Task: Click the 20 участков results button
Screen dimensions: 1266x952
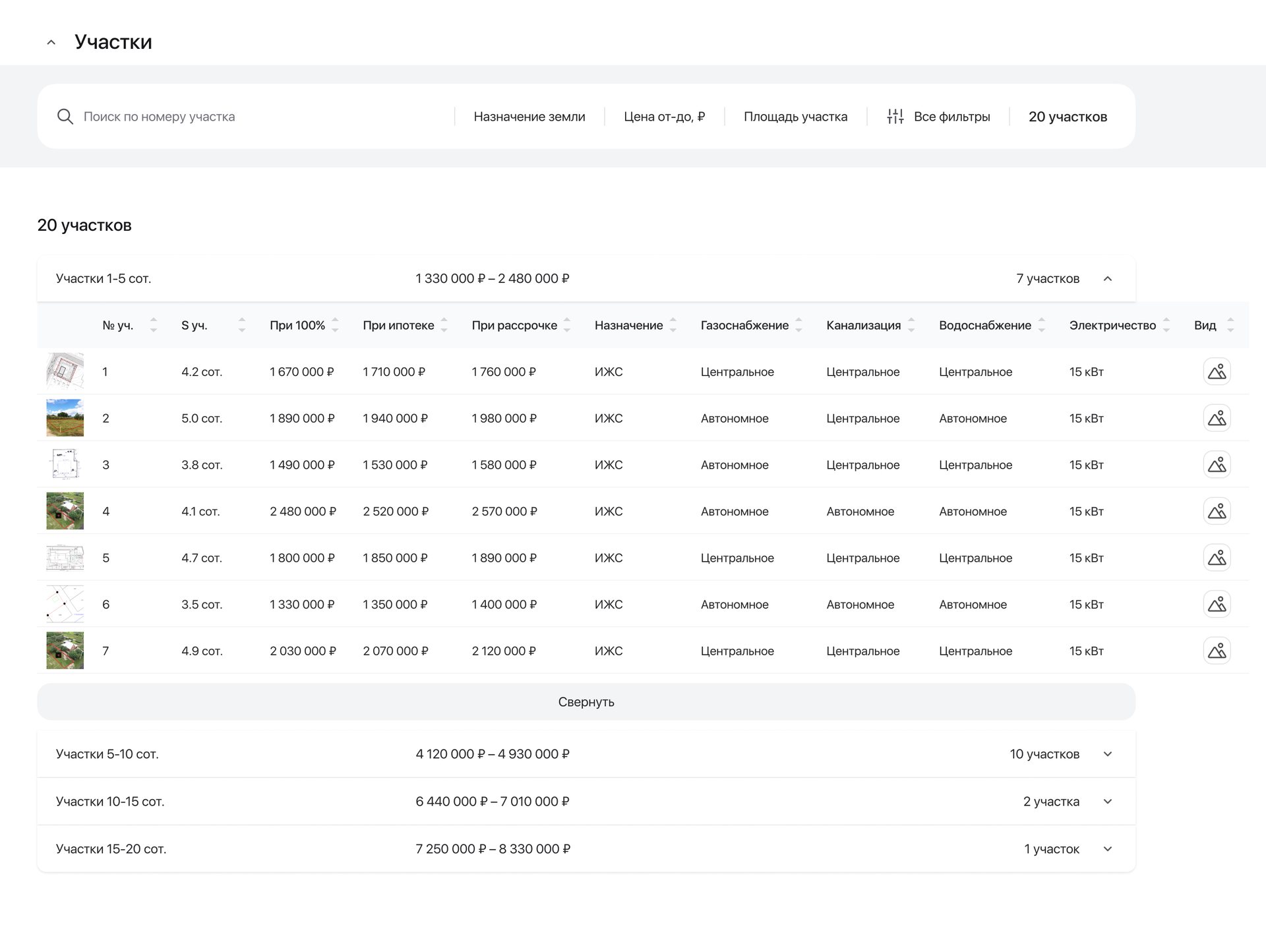Action: coord(1068,117)
